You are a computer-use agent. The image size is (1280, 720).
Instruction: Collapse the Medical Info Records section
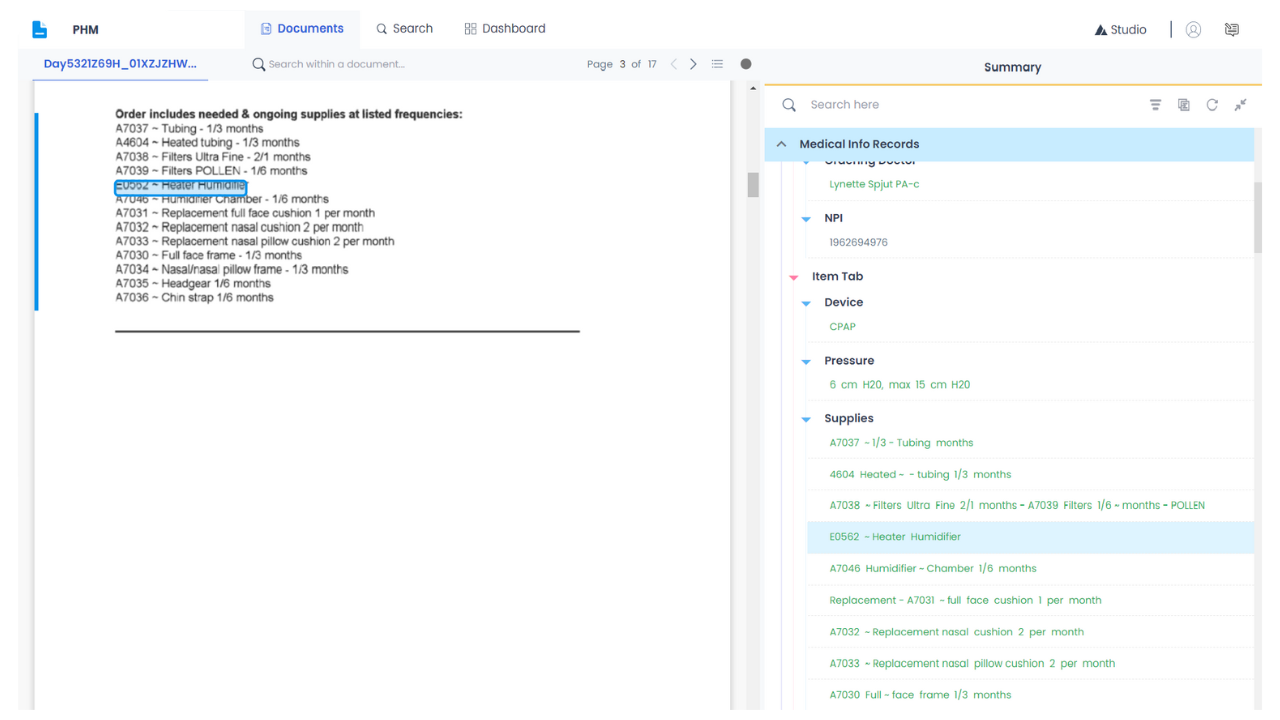[x=782, y=144]
